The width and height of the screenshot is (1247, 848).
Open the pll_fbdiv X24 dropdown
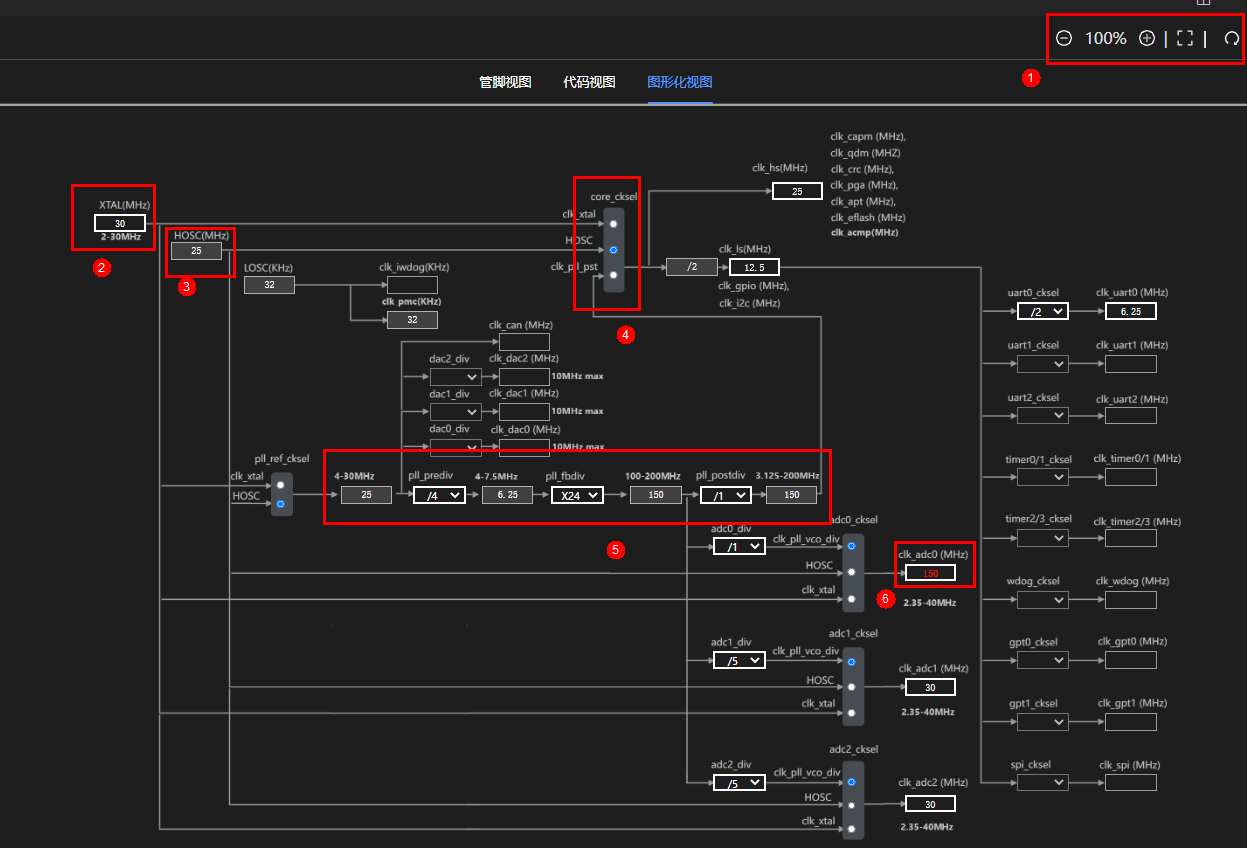(577, 495)
